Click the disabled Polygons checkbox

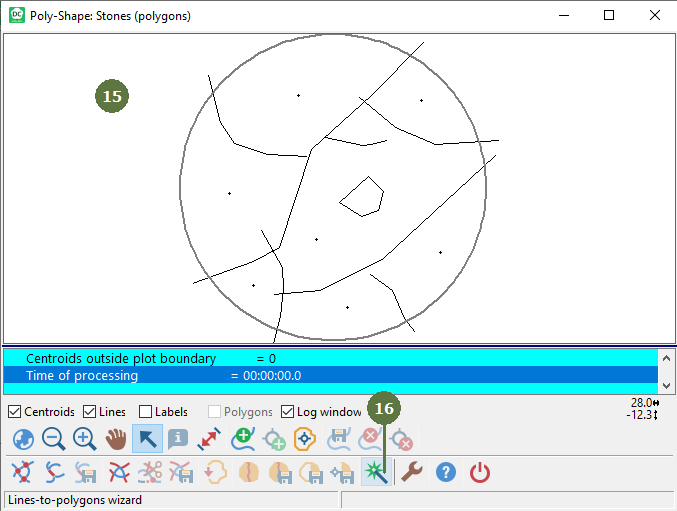click(x=215, y=412)
